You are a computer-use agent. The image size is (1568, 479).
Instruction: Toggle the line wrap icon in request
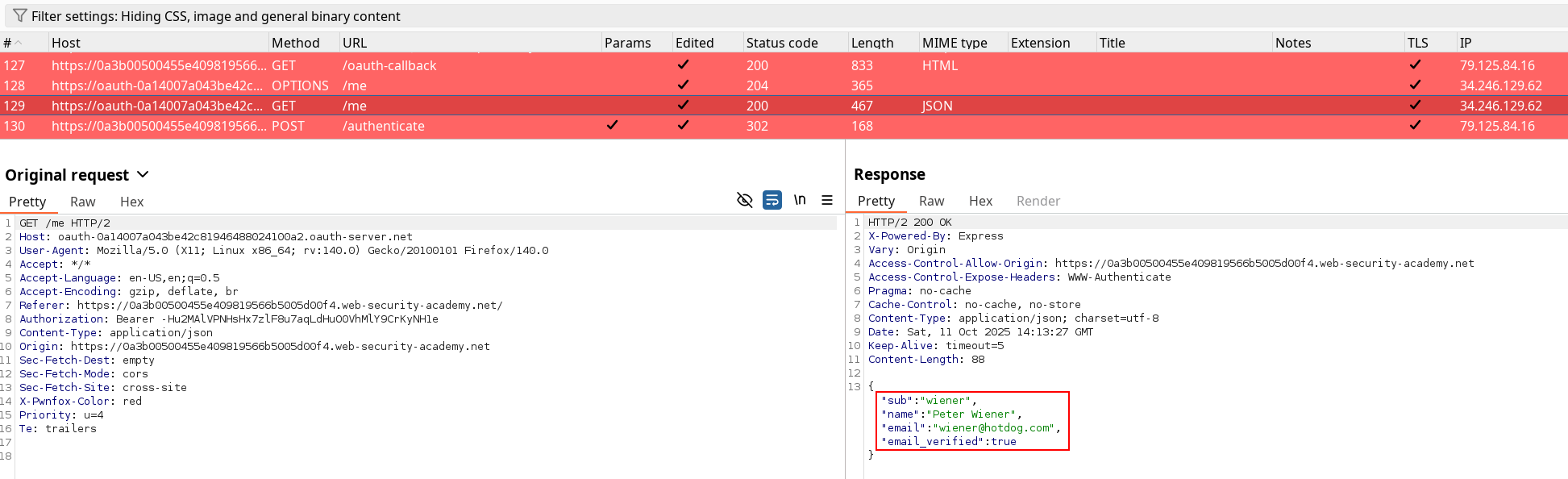(x=772, y=200)
